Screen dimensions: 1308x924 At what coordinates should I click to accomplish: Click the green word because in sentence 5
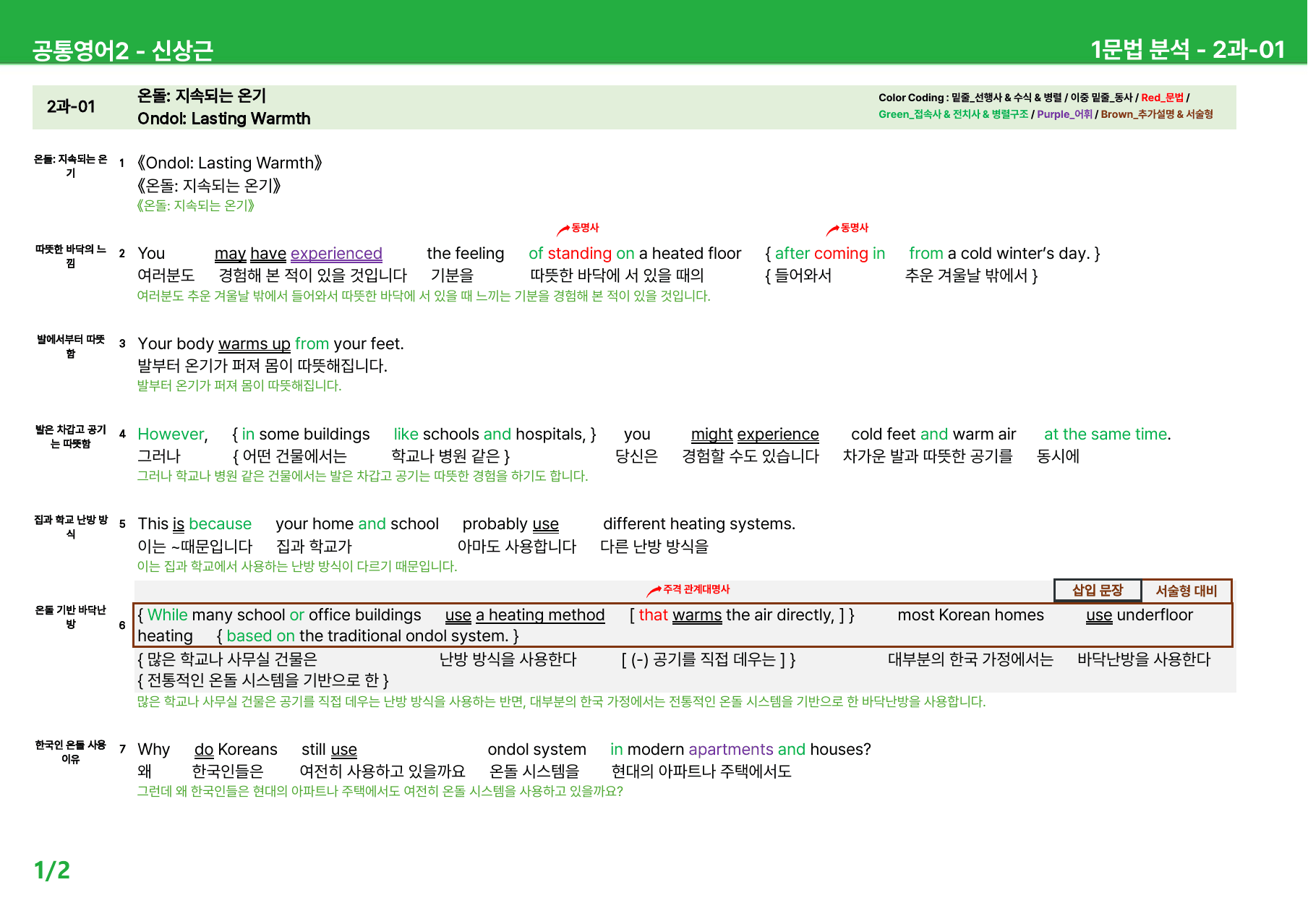pos(221,524)
